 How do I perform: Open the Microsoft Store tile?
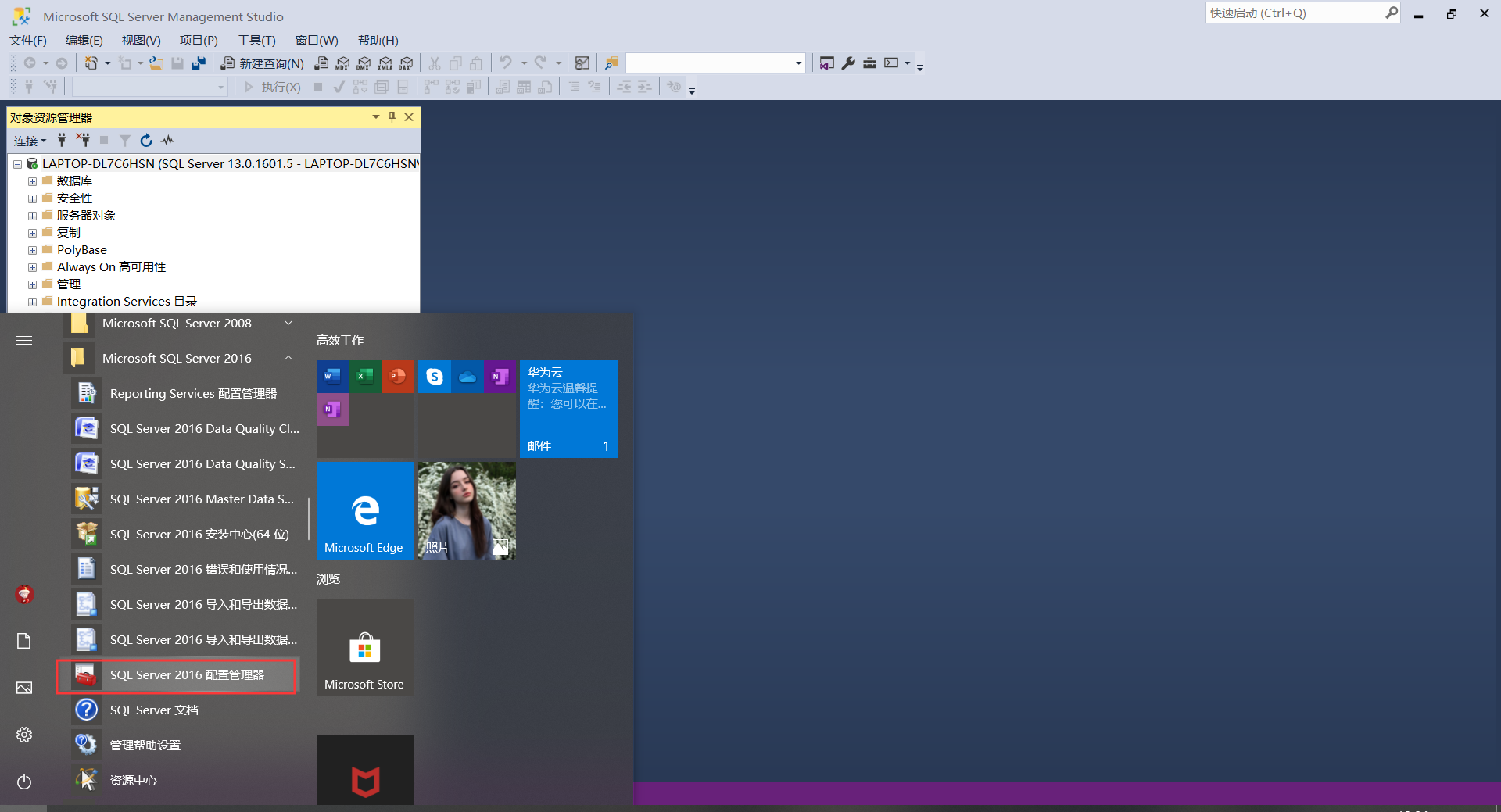click(x=365, y=647)
